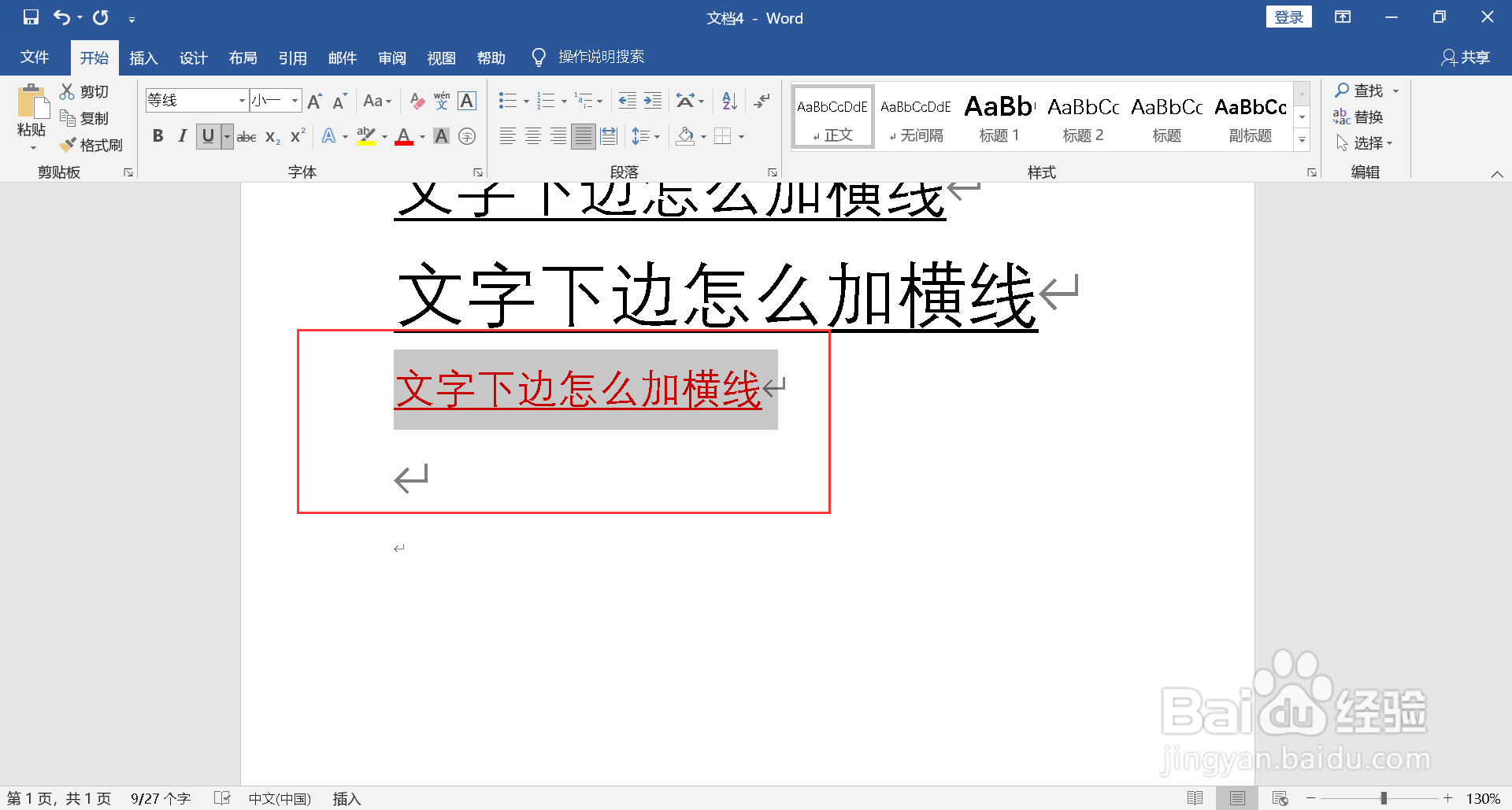Open the 文件 menu
The width and height of the screenshot is (1512, 810).
[35, 57]
